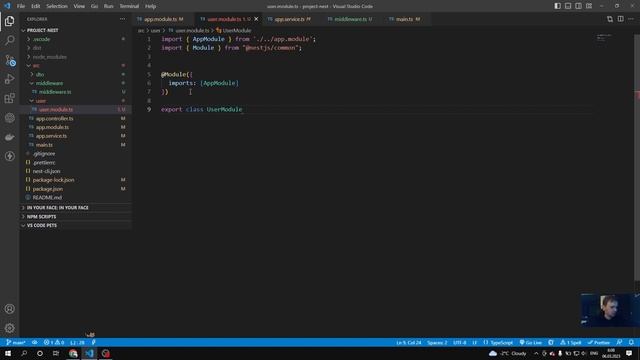This screenshot has width=640, height=360.
Task: Open app.controller.ts in the file tree
Action: pos(76,118)
